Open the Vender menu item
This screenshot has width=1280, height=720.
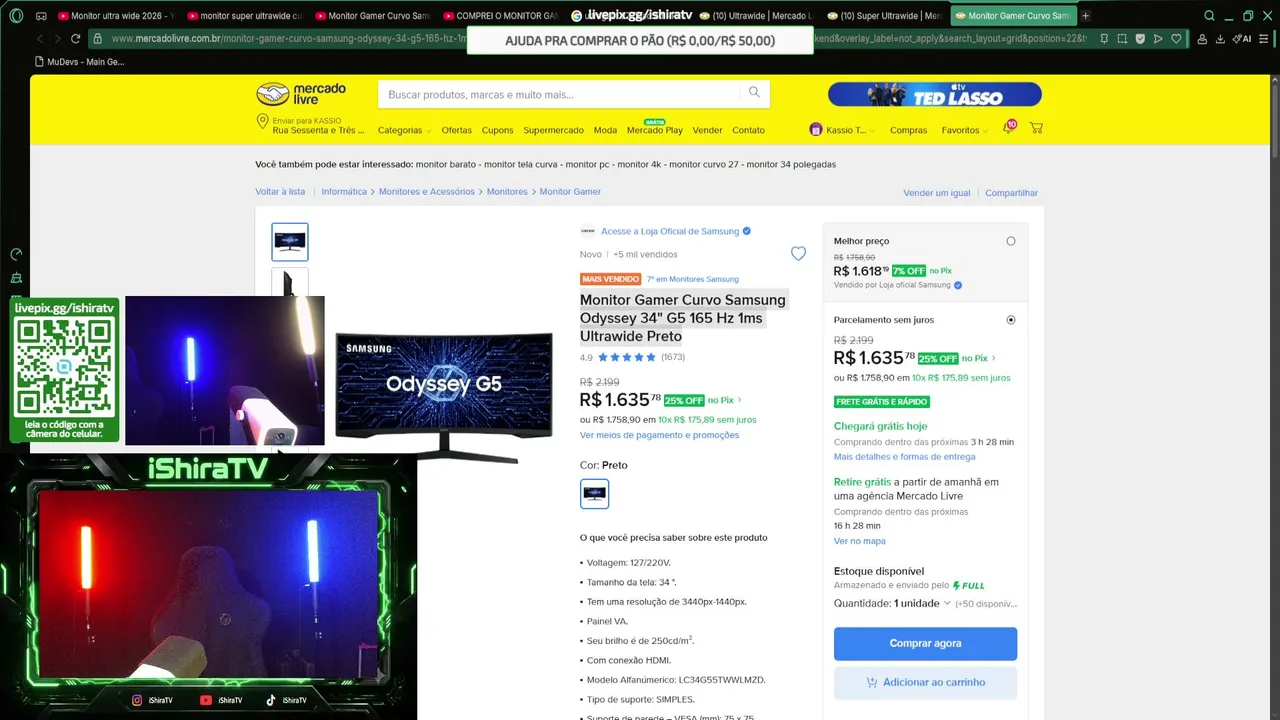(x=707, y=130)
